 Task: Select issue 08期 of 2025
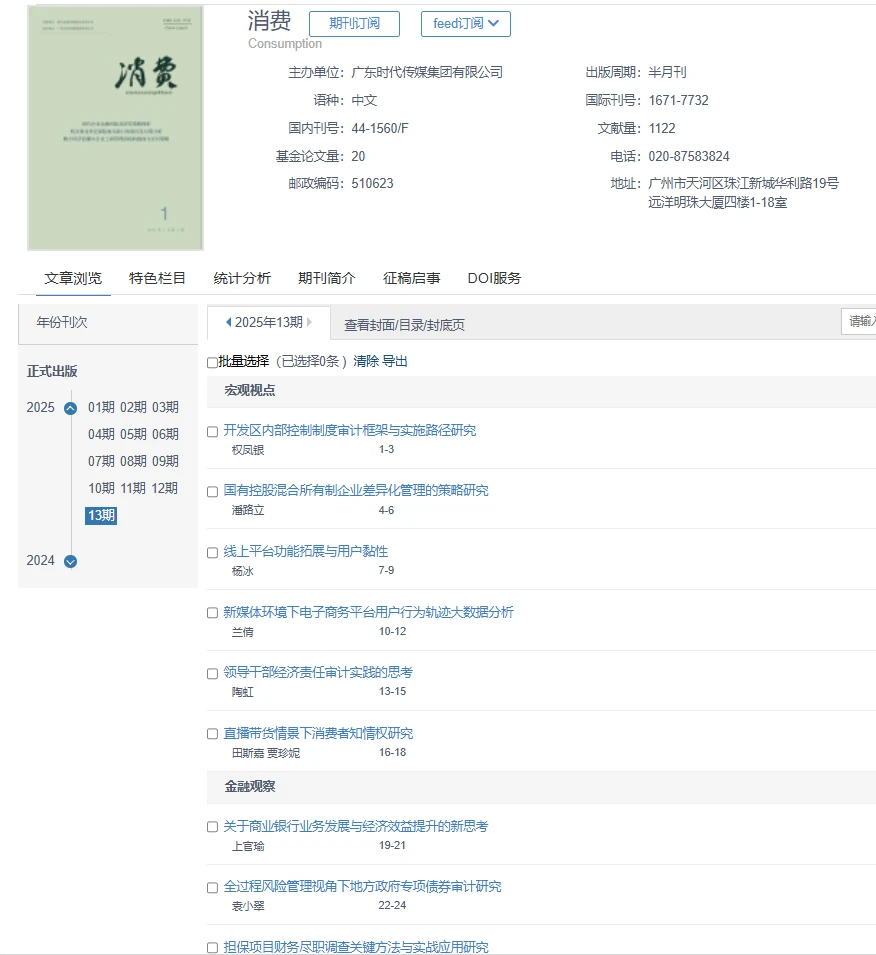pos(133,461)
